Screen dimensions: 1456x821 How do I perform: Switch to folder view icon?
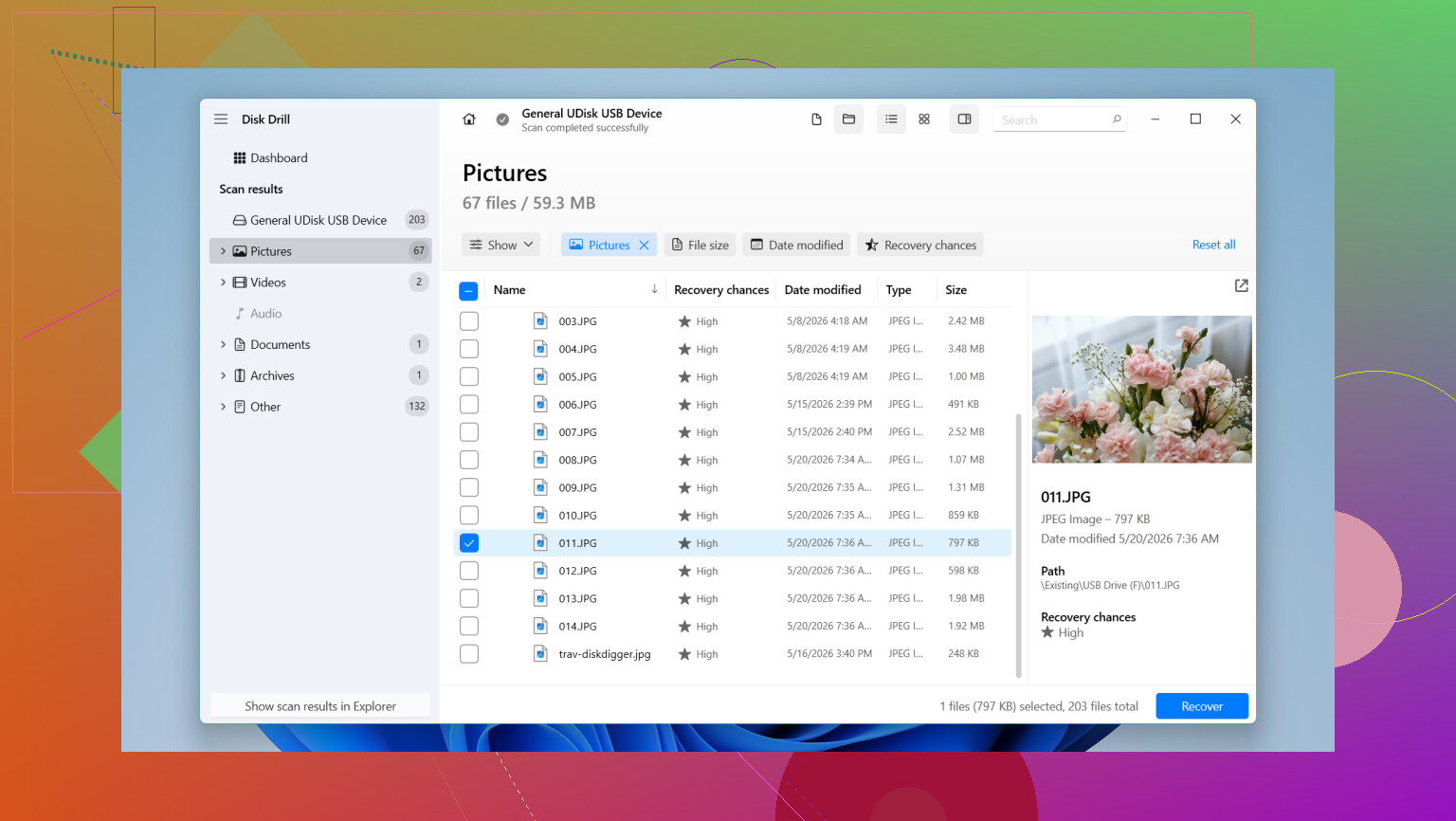(848, 119)
